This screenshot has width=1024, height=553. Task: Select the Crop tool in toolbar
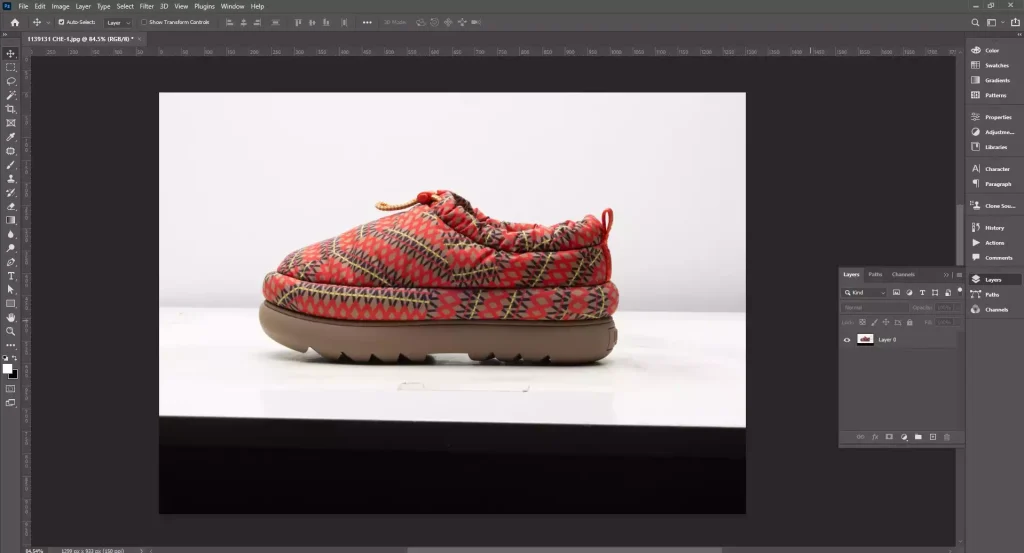(x=11, y=109)
